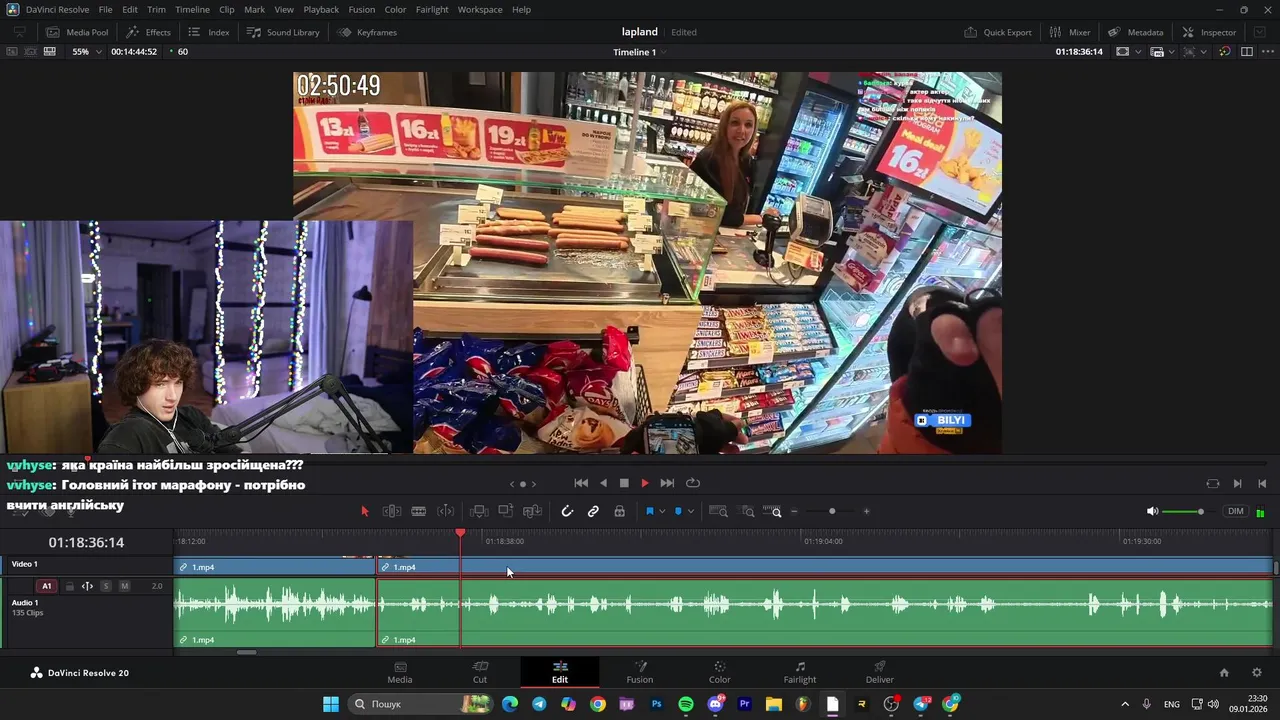This screenshot has width=1280, height=720.
Task: Toggle timeline Snapping magnet
Action: [x=567, y=511]
